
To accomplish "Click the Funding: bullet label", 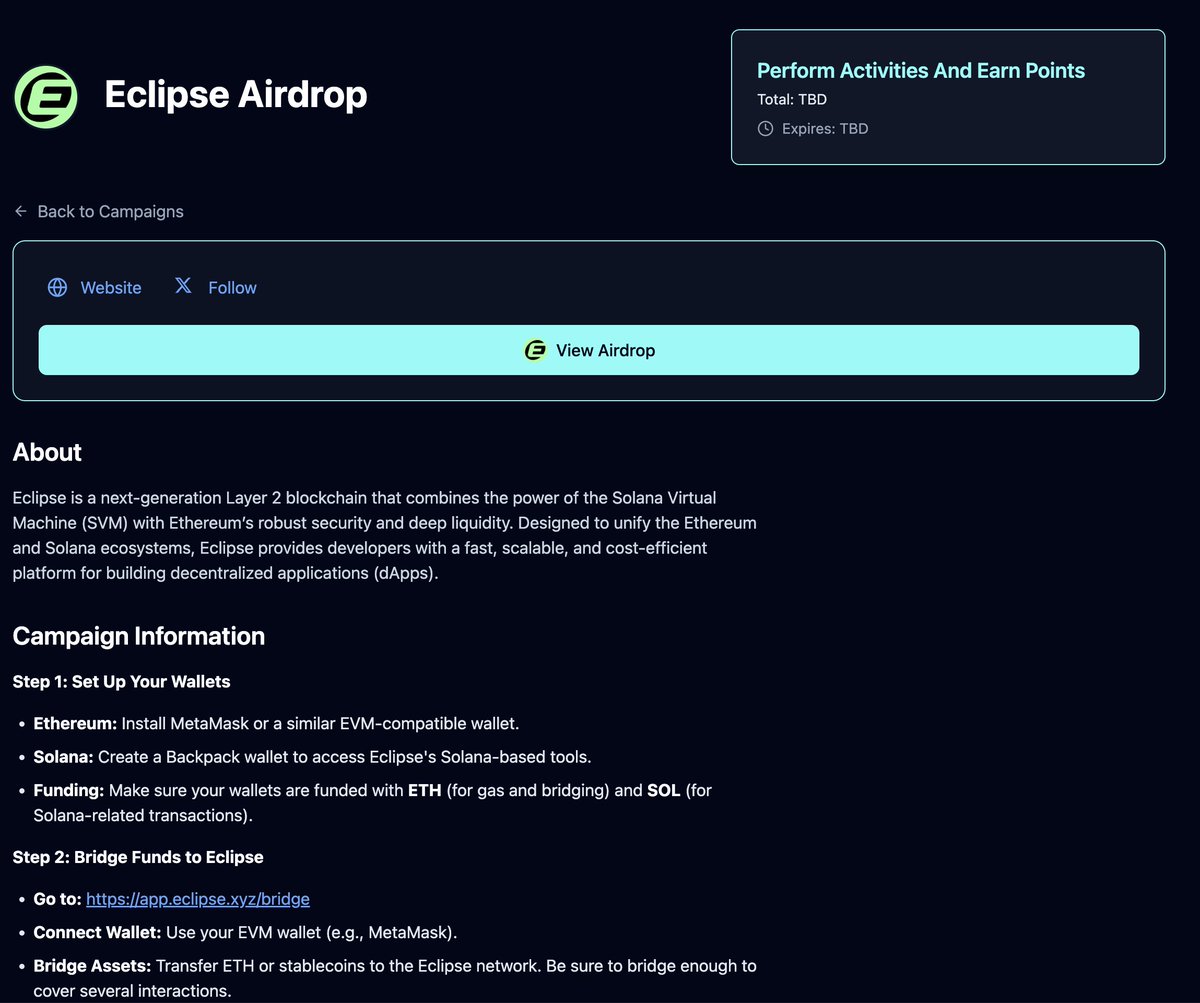I will [x=69, y=790].
